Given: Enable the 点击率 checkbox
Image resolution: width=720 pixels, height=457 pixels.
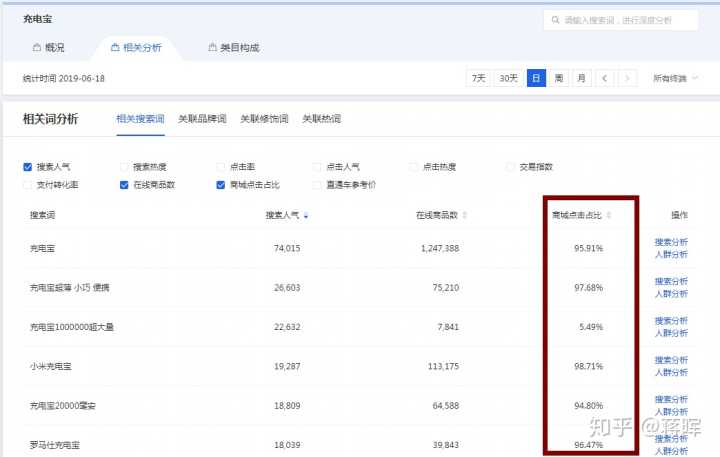Looking at the screenshot, I should coord(221,167).
